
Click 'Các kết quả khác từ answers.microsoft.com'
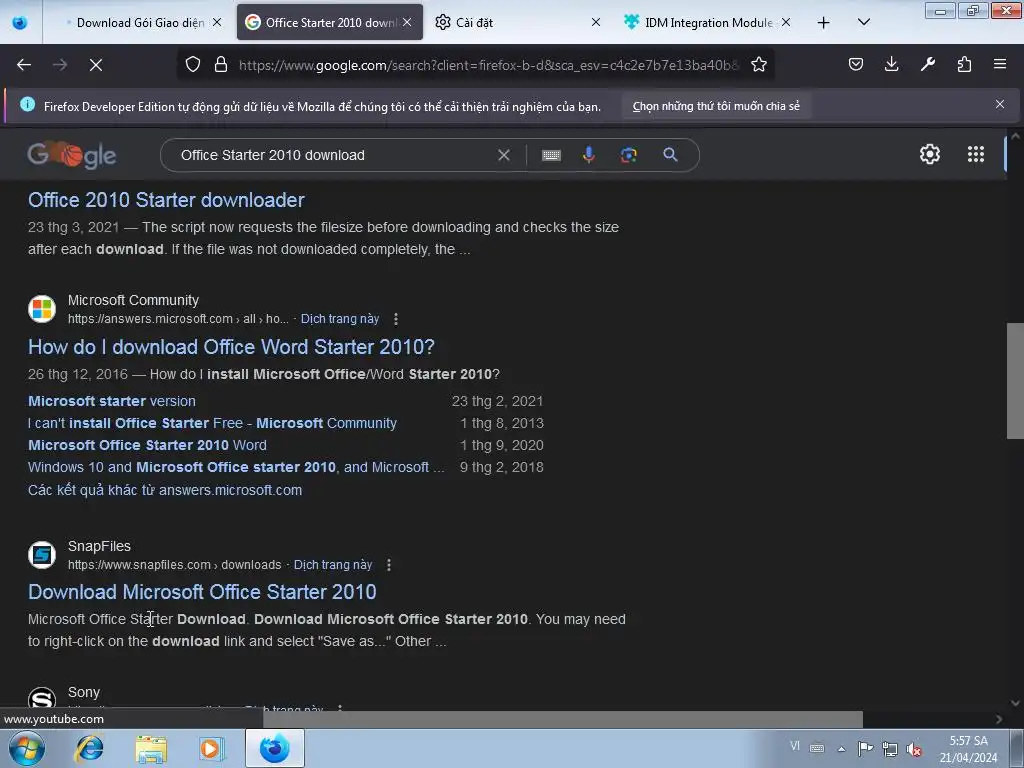[x=165, y=490]
